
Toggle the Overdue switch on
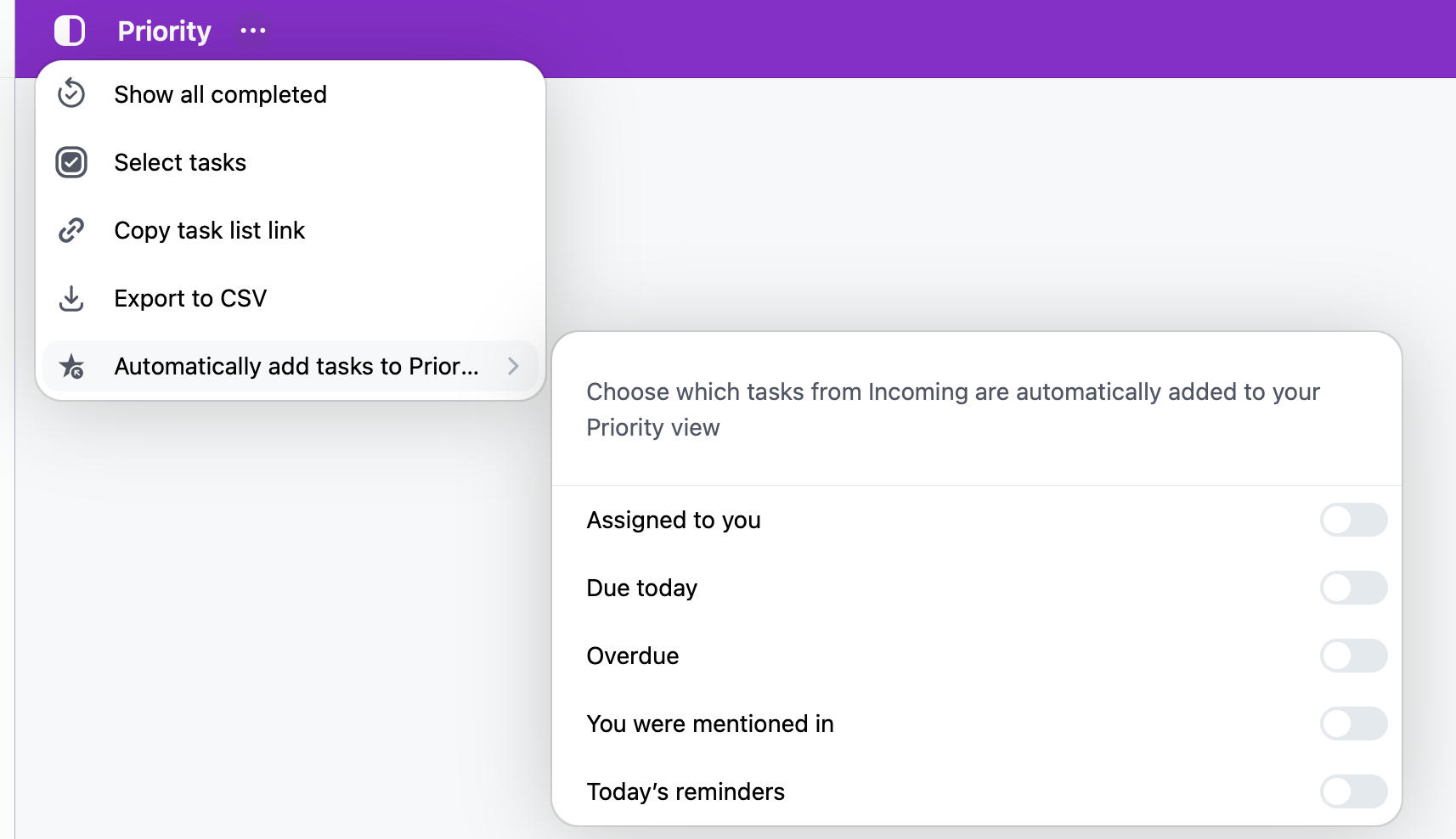(1353, 656)
